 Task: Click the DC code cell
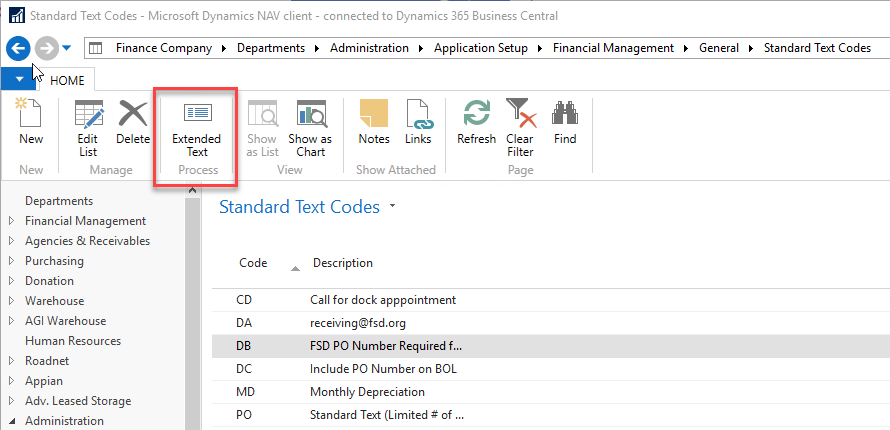[244, 369]
